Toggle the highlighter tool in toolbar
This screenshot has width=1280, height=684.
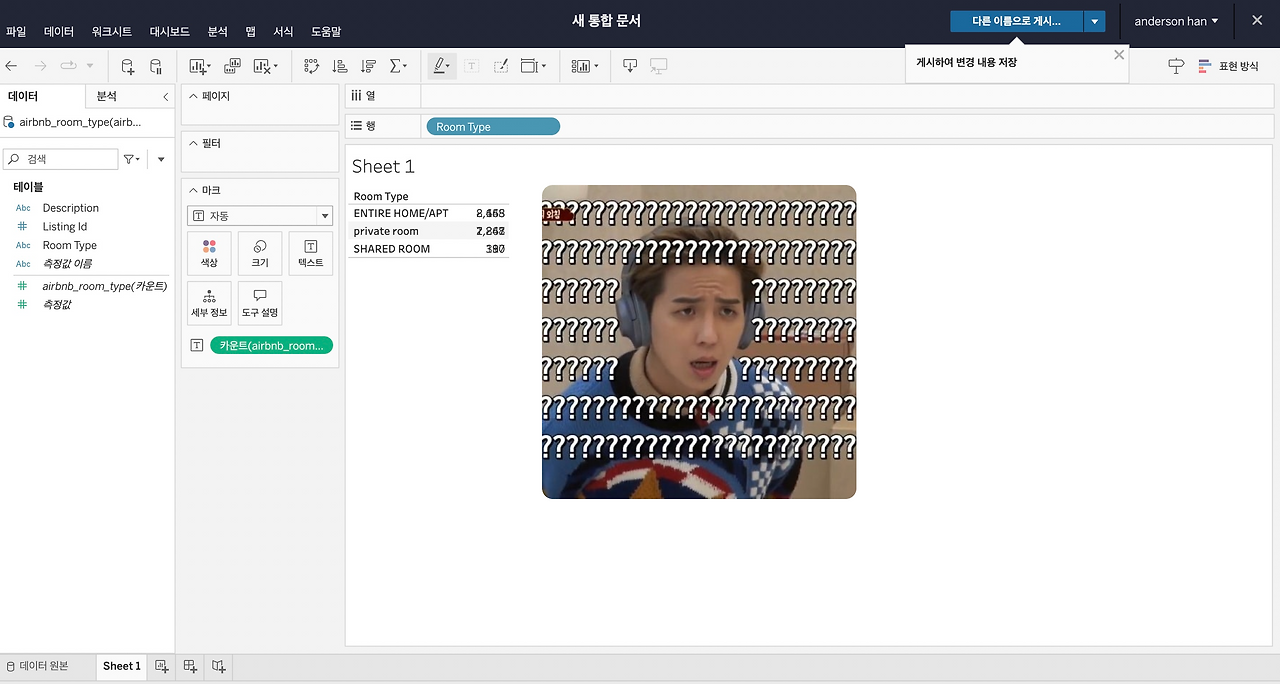(x=442, y=66)
